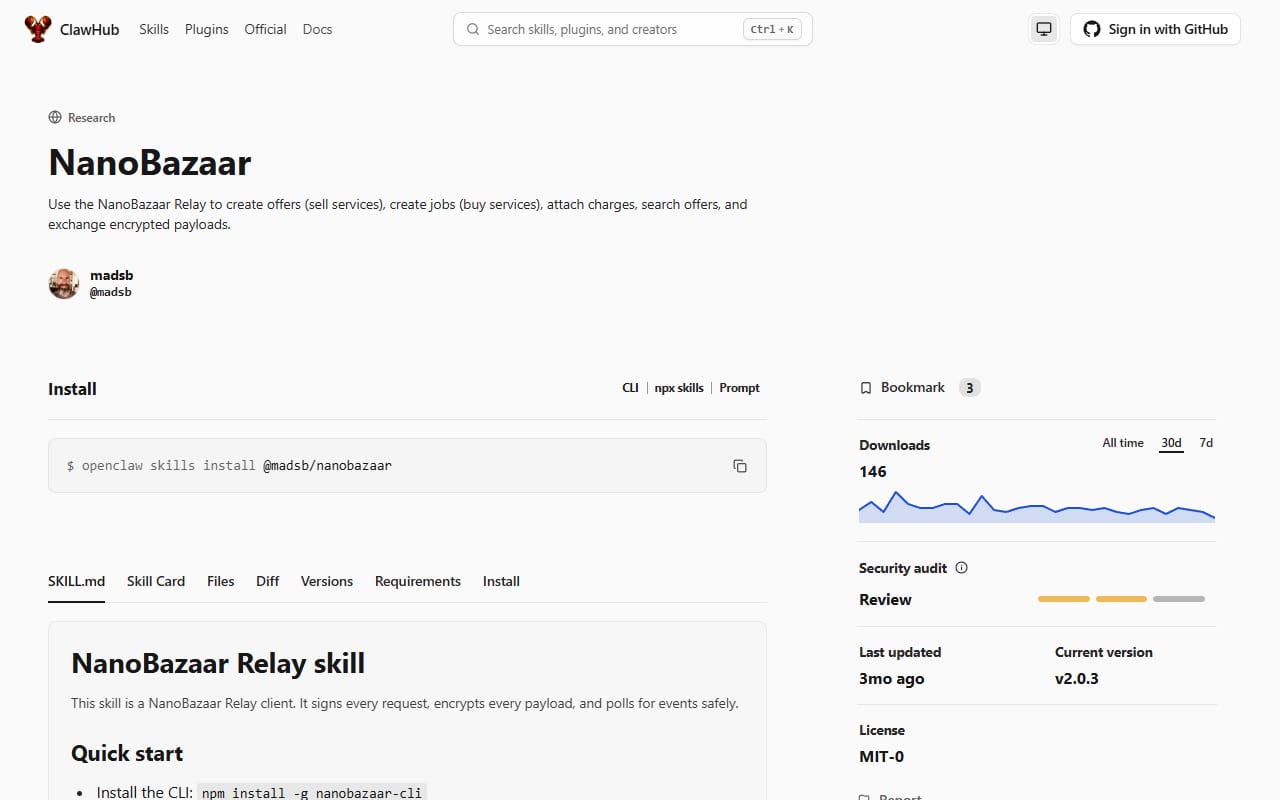Show the Versions tab
The image size is (1280, 800).
327,581
